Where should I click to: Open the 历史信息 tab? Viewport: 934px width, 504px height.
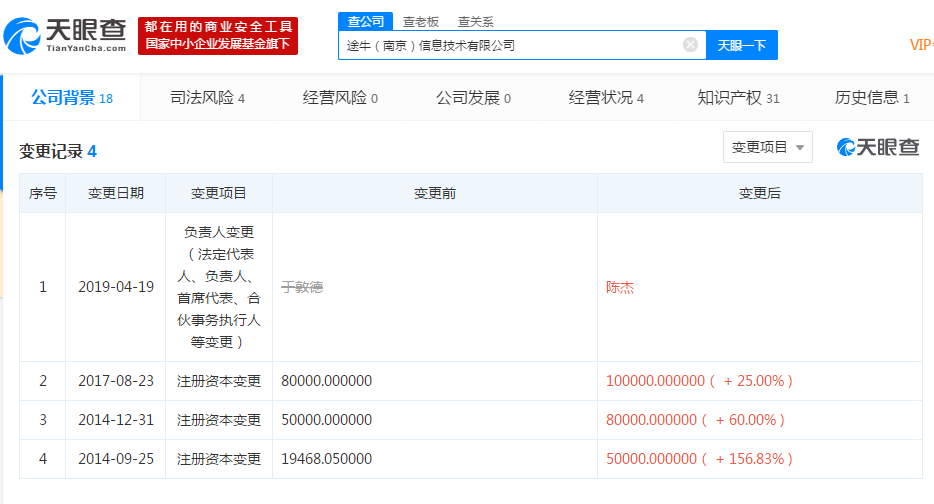pos(873,98)
